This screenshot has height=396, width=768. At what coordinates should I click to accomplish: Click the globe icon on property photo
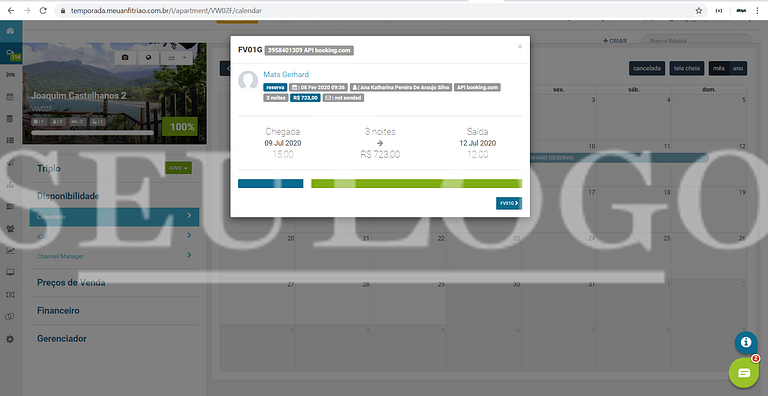148,58
